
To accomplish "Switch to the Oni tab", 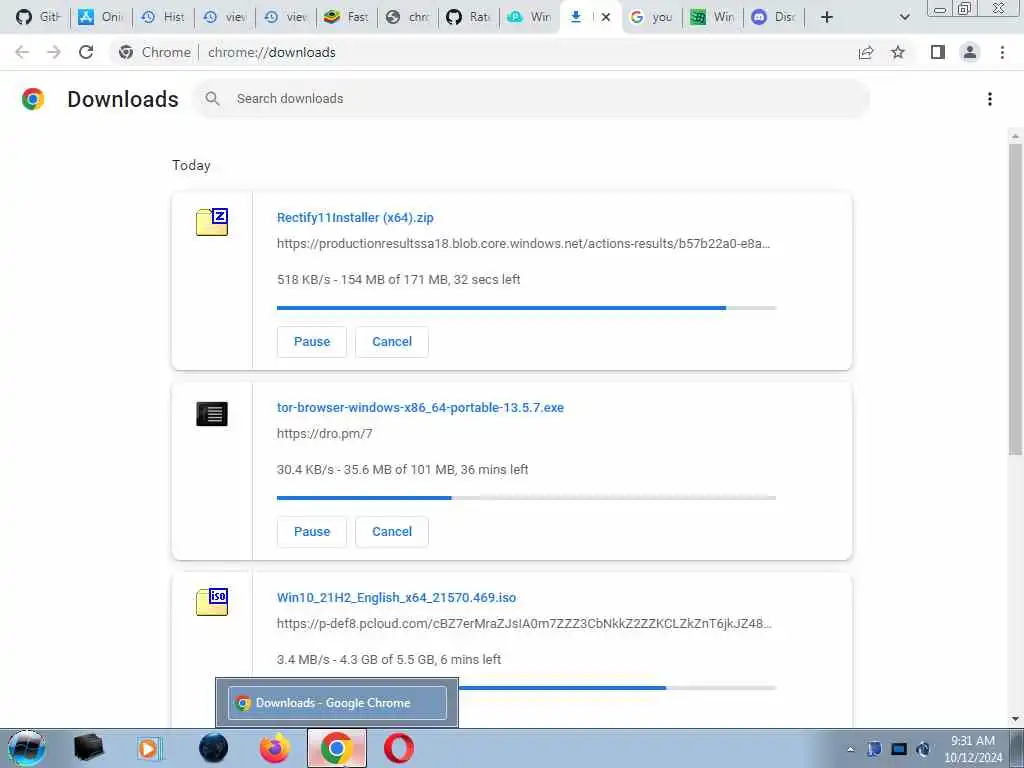I will [x=100, y=17].
